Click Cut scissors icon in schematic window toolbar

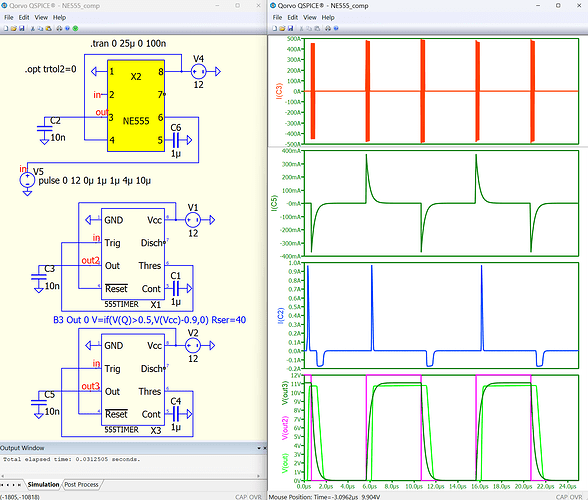tap(33, 29)
